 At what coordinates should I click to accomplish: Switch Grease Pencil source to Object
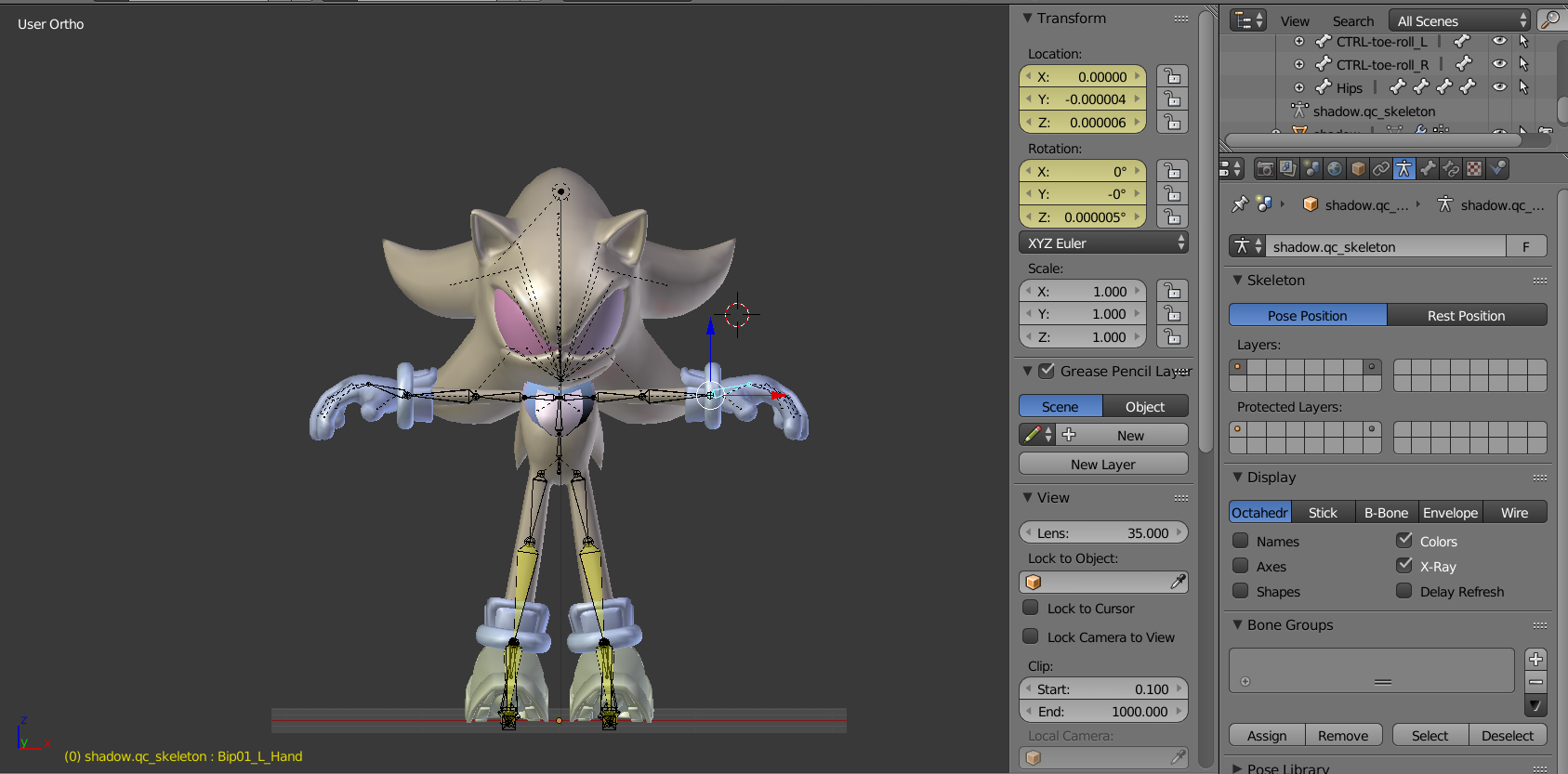click(x=1145, y=407)
